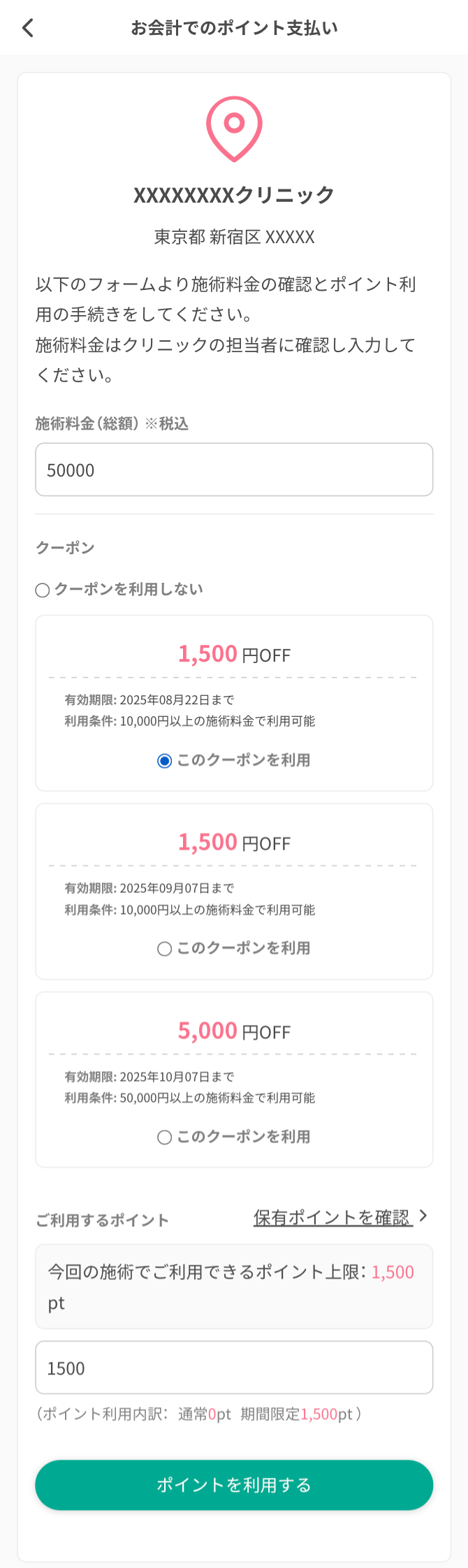
Task: Focus the points input showing 1500
Action: [234, 1367]
